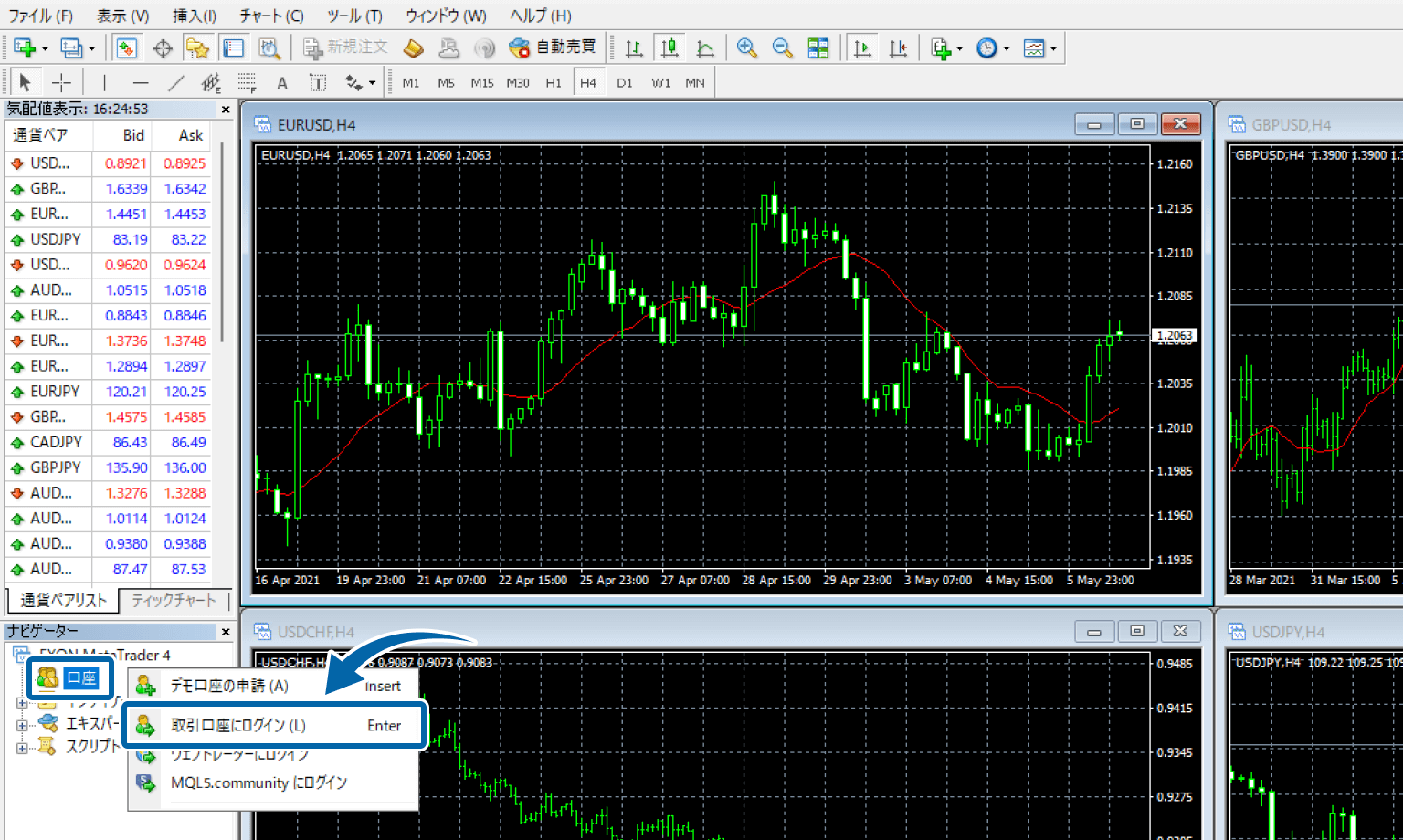Select the trendline tool
1403x840 pixels.
coord(175,82)
